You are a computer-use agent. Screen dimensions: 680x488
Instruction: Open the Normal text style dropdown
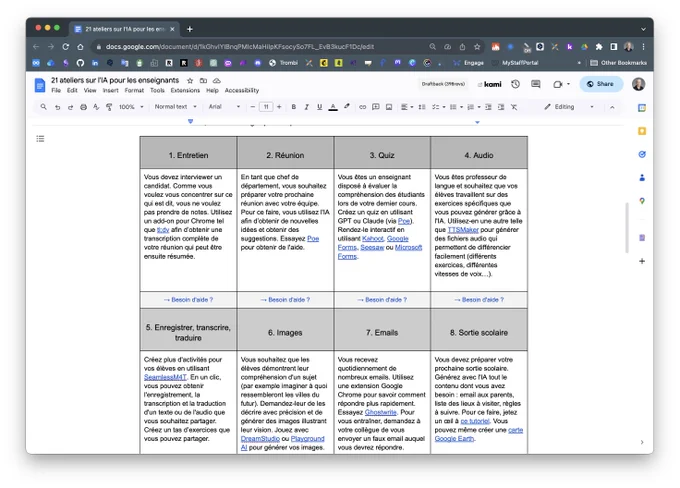(x=175, y=107)
